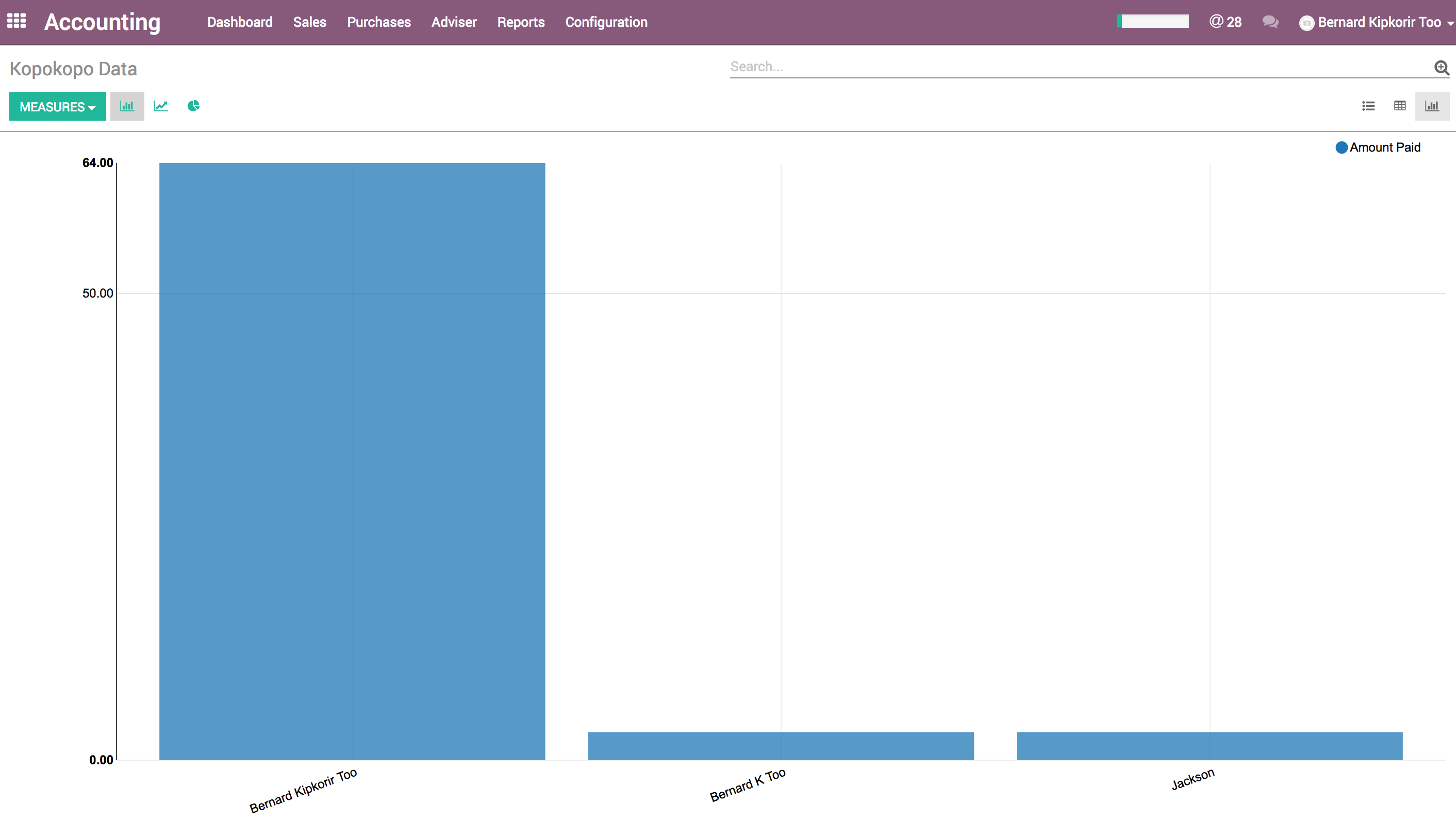Open the @ 28 mentions inbox
This screenshot has width=1456, height=820.
[1226, 22]
